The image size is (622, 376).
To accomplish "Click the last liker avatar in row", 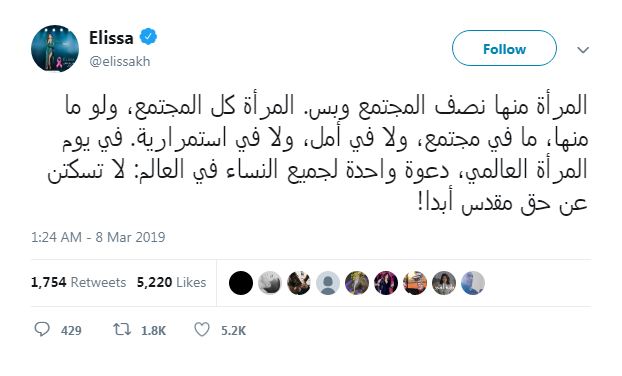I will point(473,283).
